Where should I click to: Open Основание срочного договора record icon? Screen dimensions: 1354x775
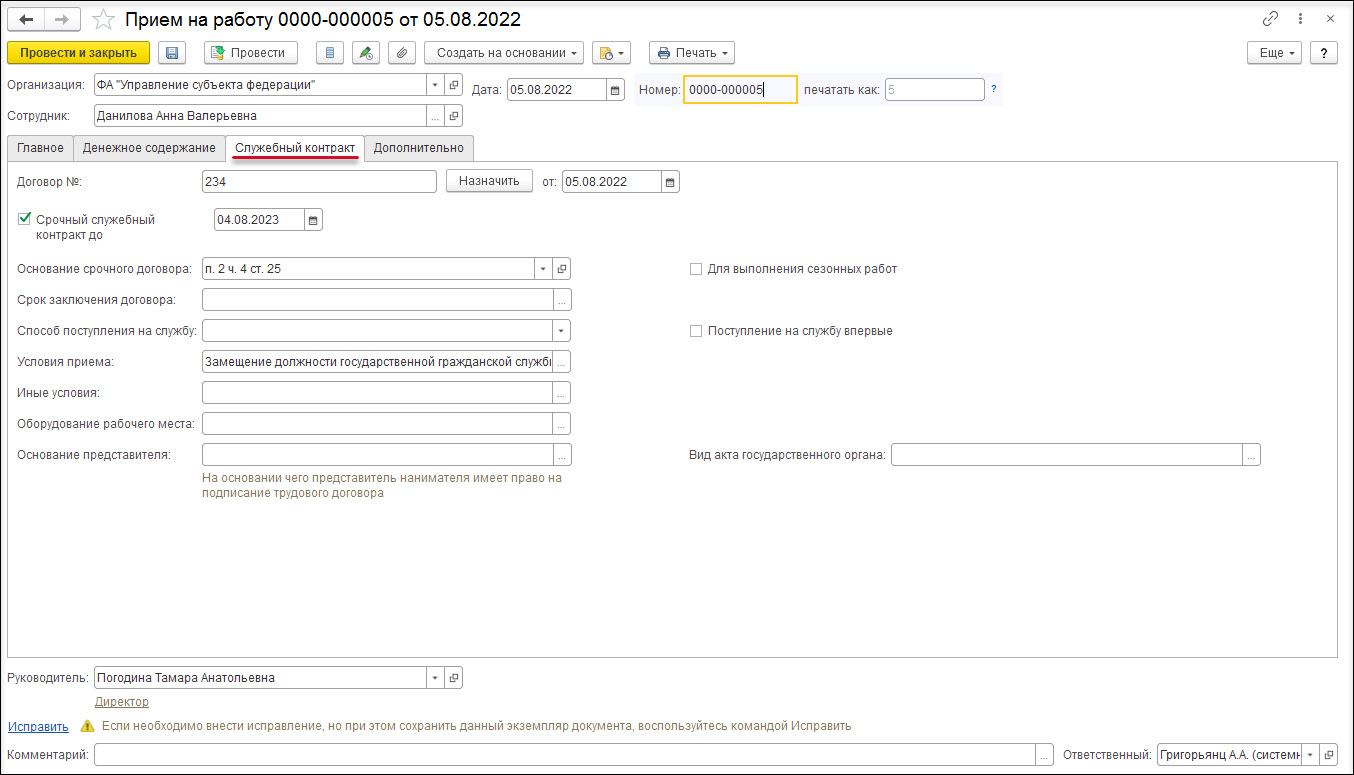[562, 269]
